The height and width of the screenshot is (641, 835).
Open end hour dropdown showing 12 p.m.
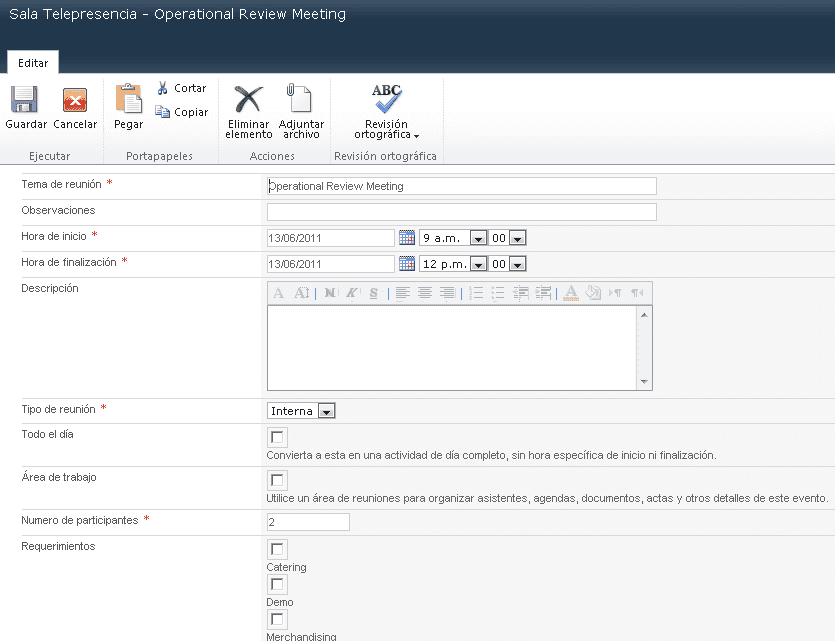tap(453, 264)
